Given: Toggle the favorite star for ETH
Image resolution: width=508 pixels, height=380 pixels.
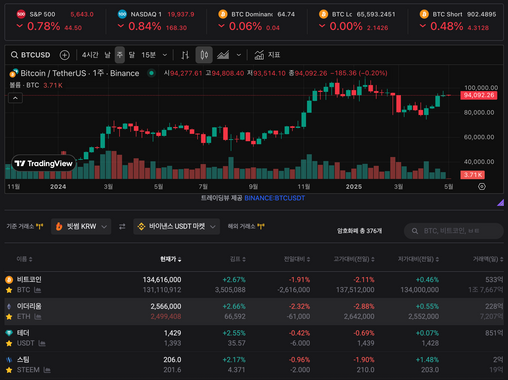Looking at the screenshot, I should coord(9,317).
